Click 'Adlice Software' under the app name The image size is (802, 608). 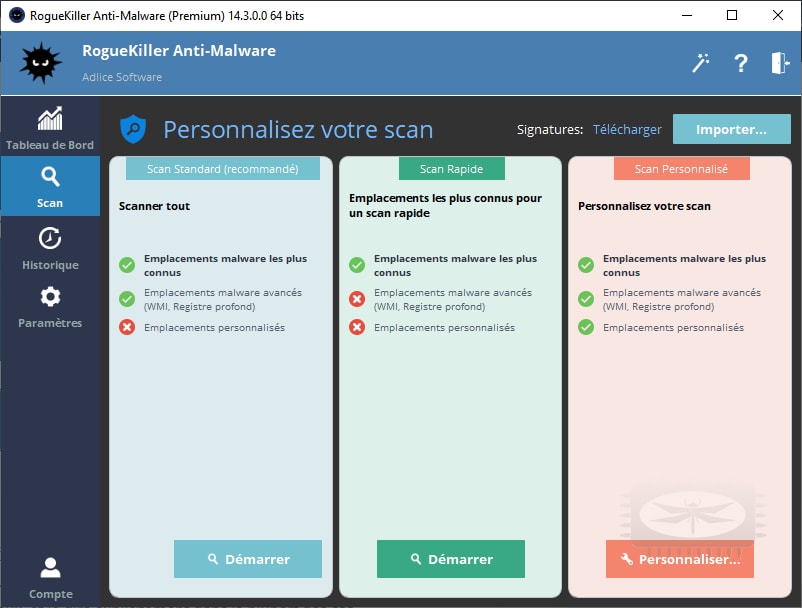click(122, 77)
